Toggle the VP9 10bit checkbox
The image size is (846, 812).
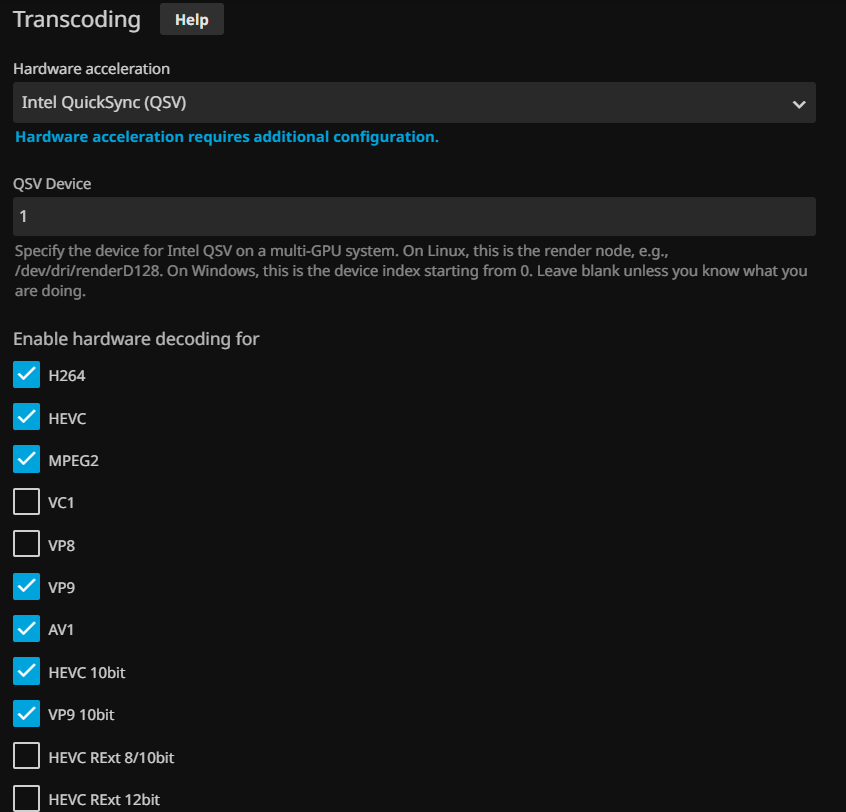tap(27, 715)
